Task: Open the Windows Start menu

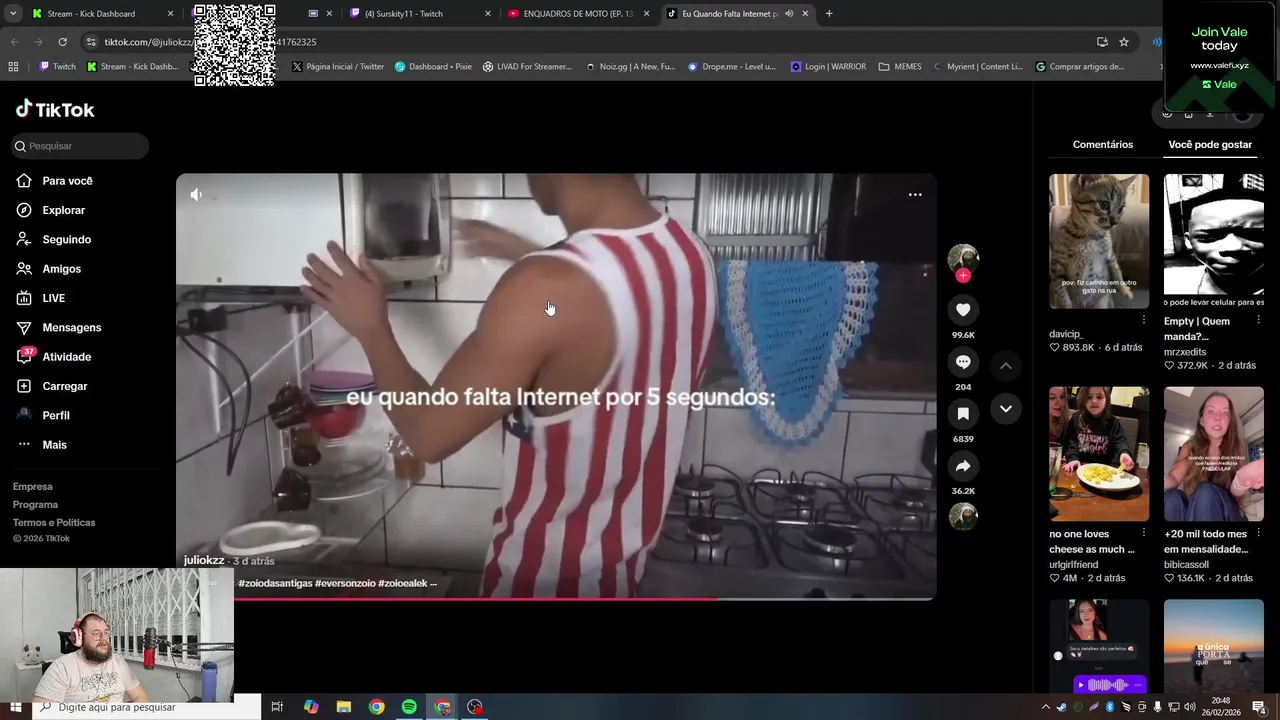Action: [15, 707]
